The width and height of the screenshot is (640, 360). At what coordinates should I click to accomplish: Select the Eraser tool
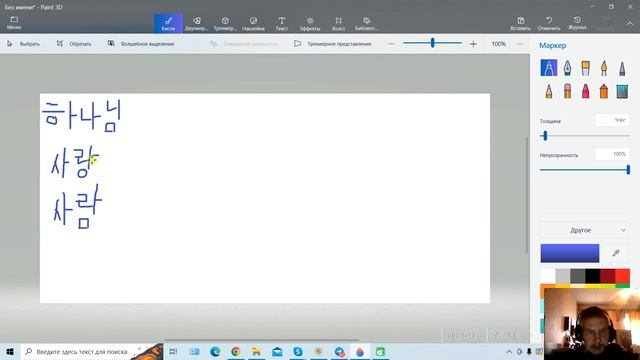pyautogui.click(x=567, y=91)
